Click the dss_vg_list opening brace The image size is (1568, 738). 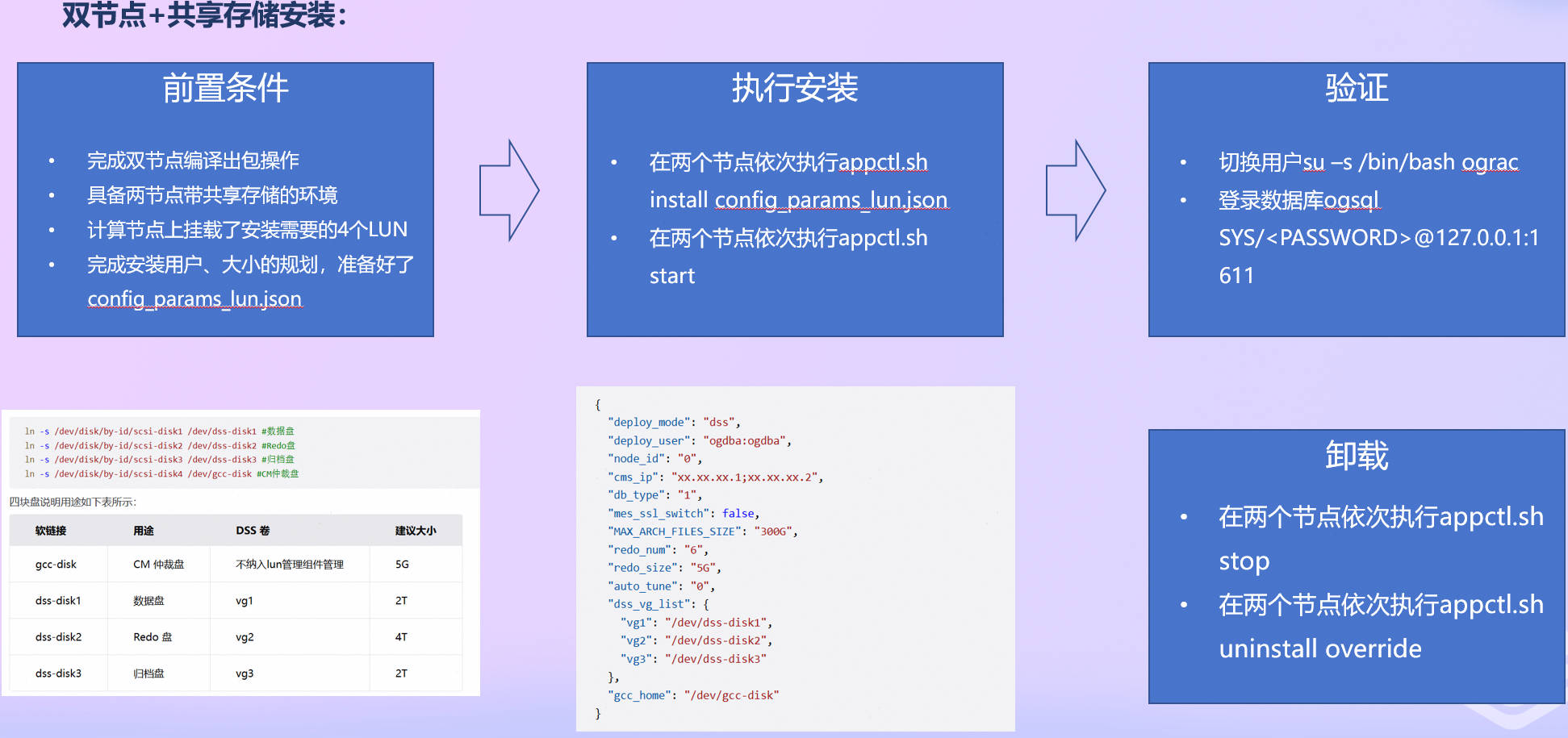click(705, 603)
